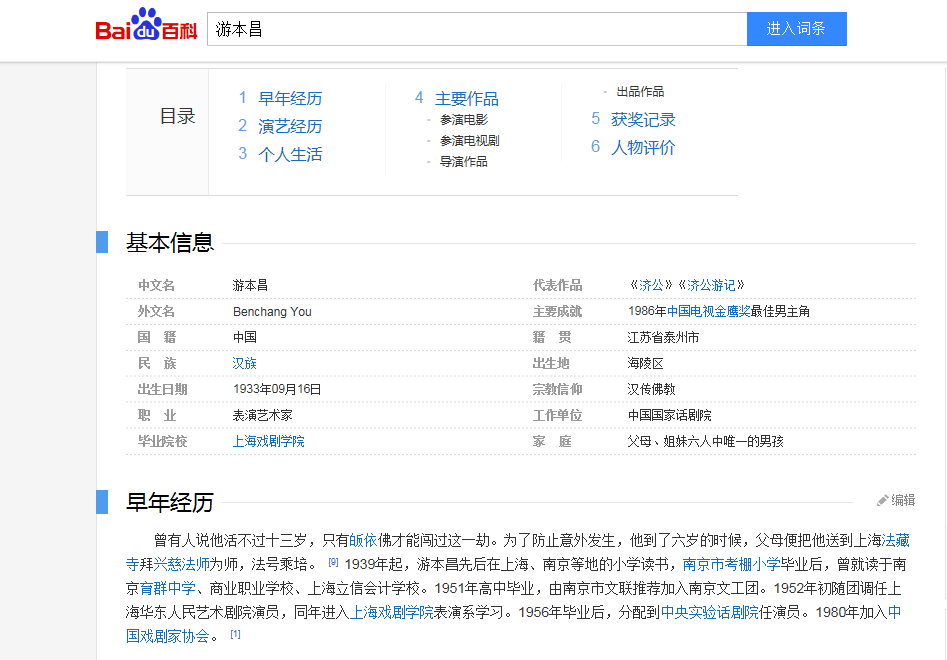Click the label 主要成就
The image size is (947, 660).
[x=557, y=312]
